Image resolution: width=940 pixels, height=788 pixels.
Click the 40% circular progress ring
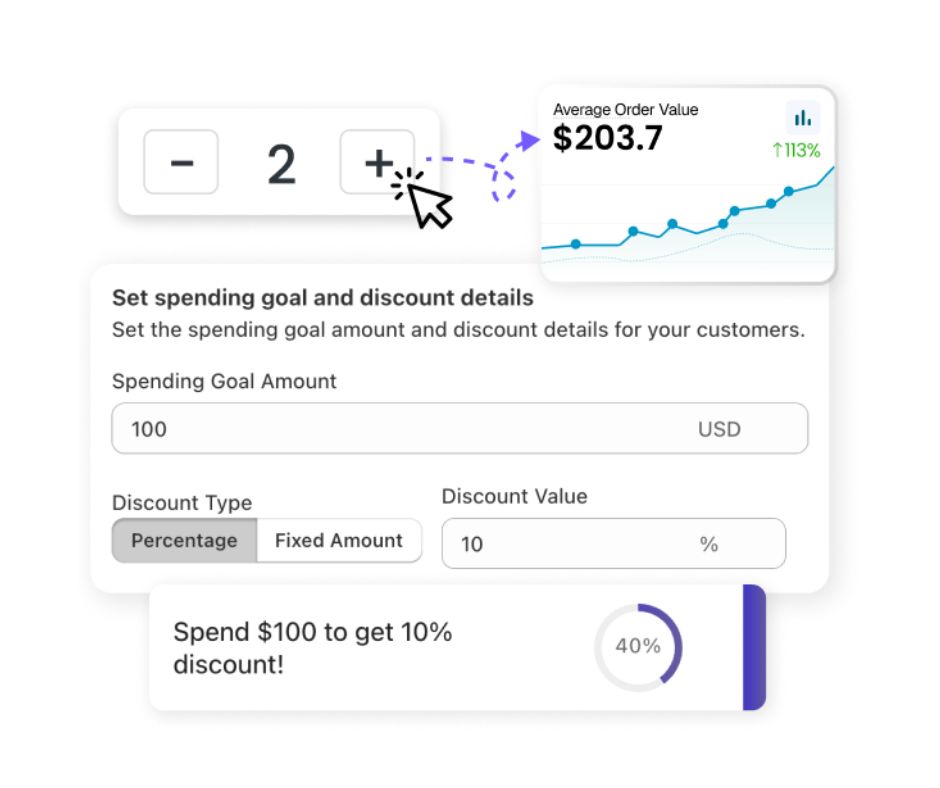click(638, 647)
